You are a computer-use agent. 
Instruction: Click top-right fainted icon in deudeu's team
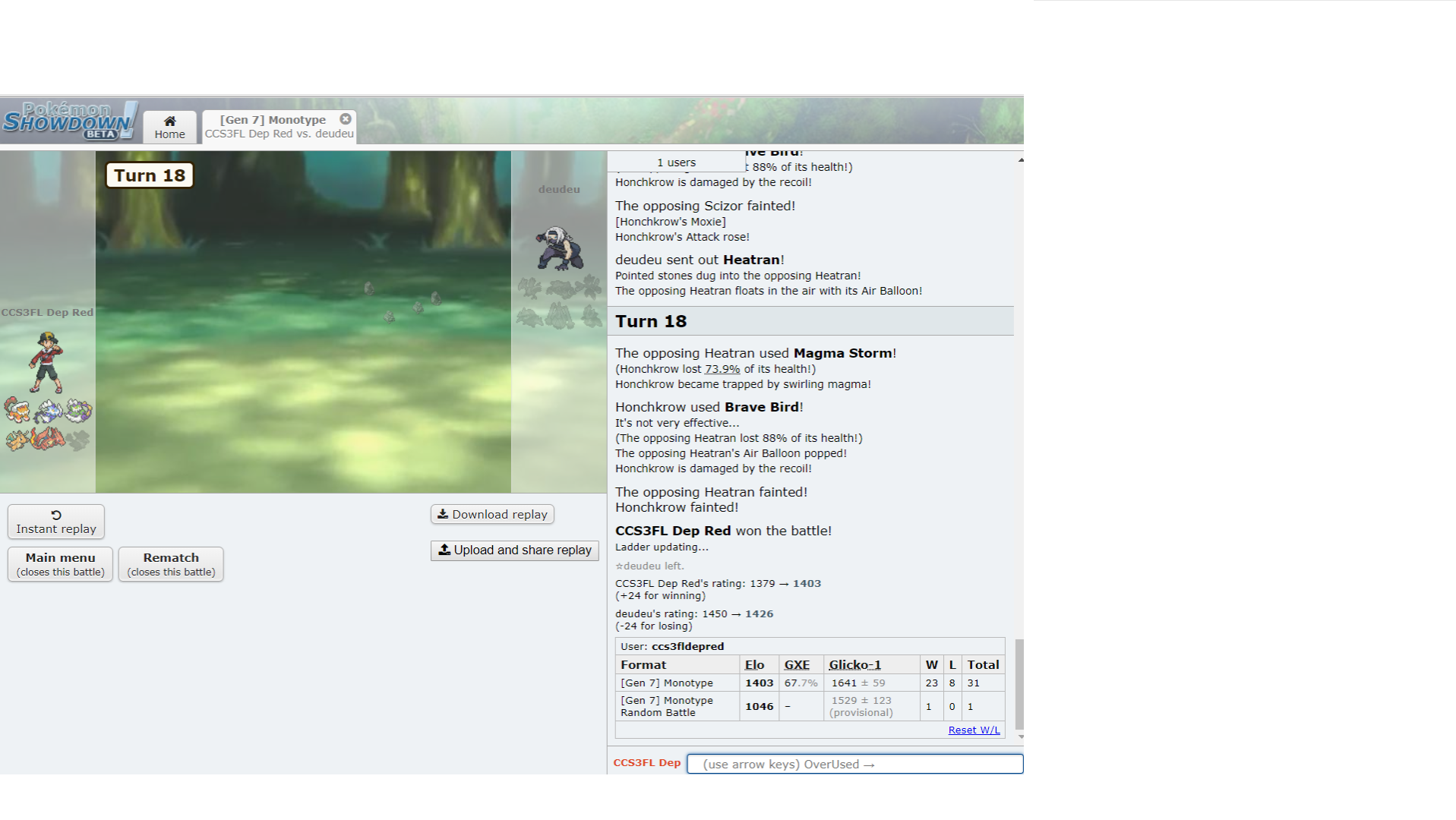[589, 288]
